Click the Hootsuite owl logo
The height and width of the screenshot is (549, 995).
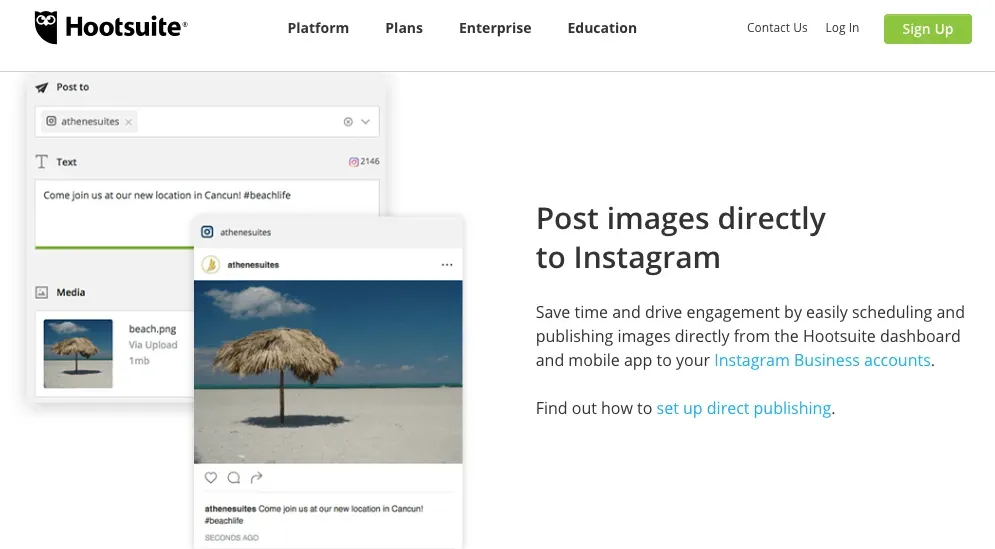[46, 27]
